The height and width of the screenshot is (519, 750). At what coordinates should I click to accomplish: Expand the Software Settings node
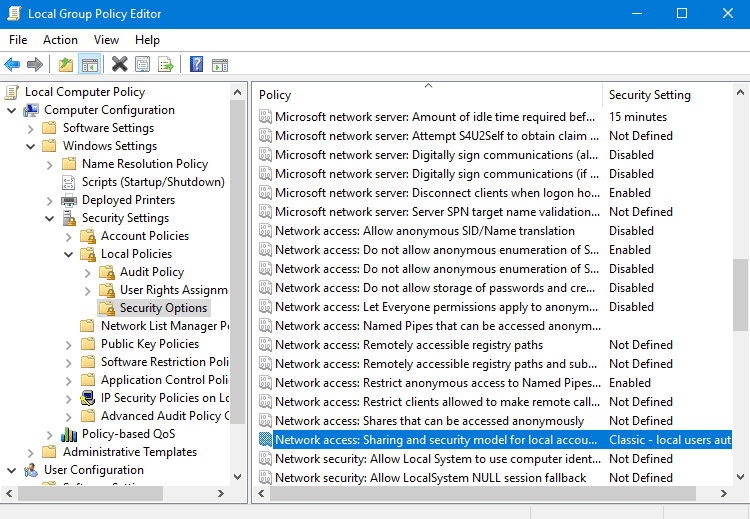(x=31, y=129)
